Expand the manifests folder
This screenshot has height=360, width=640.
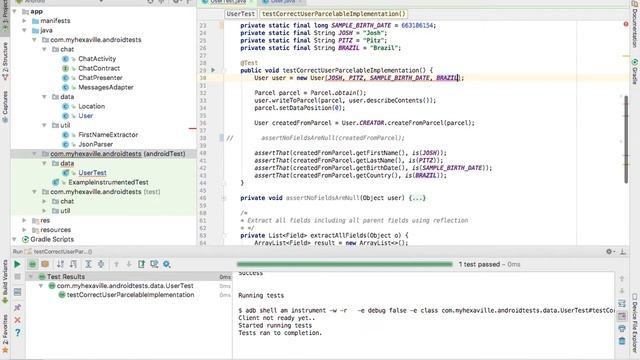(24, 21)
